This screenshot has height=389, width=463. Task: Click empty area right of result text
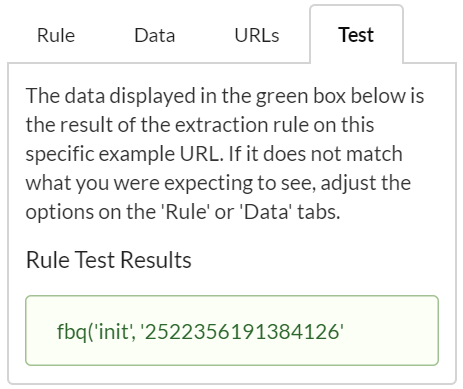click(390, 332)
